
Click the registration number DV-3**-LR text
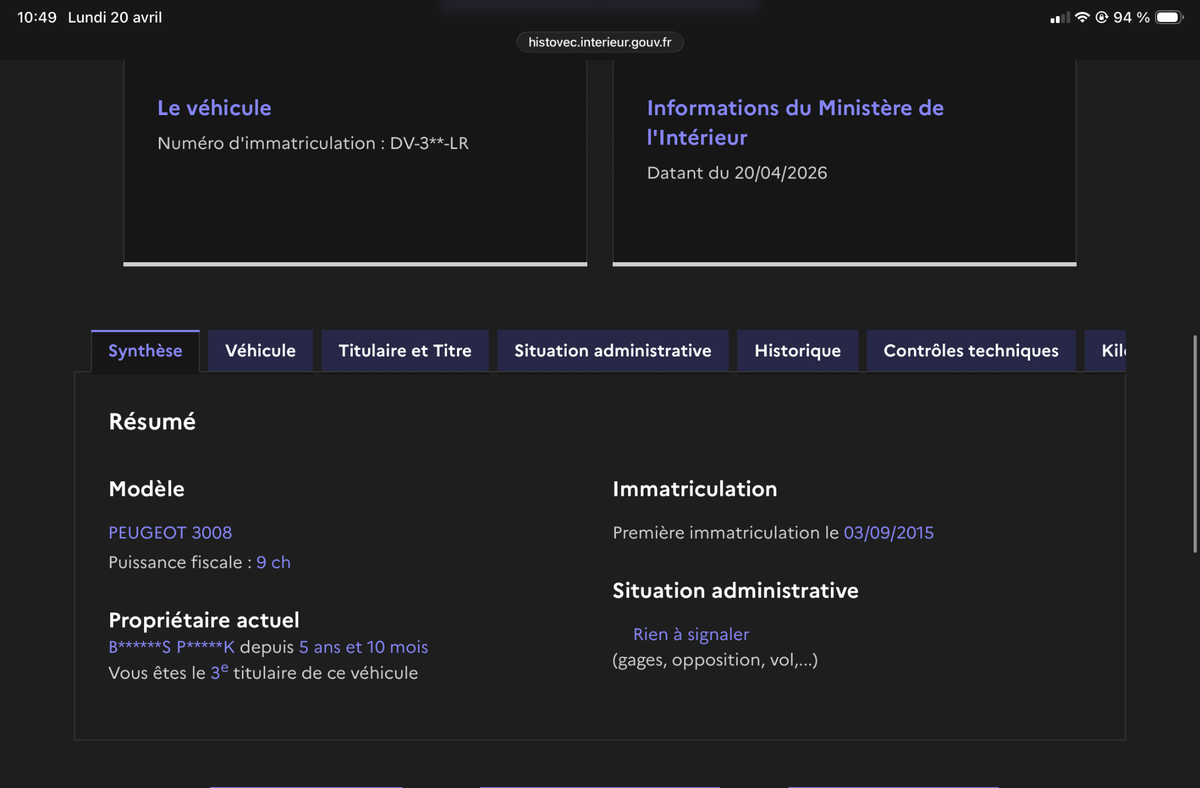coord(429,143)
